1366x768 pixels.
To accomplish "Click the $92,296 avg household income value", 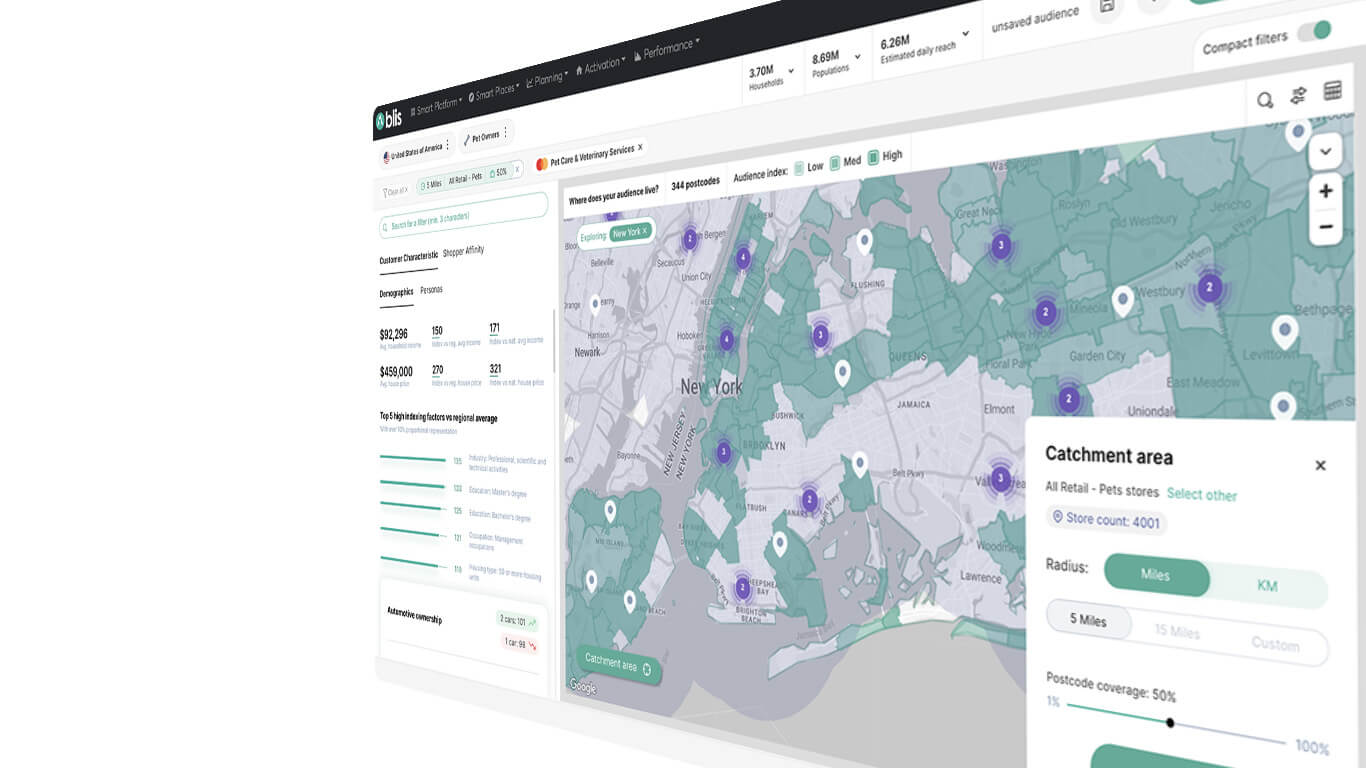I will pyautogui.click(x=393, y=334).
